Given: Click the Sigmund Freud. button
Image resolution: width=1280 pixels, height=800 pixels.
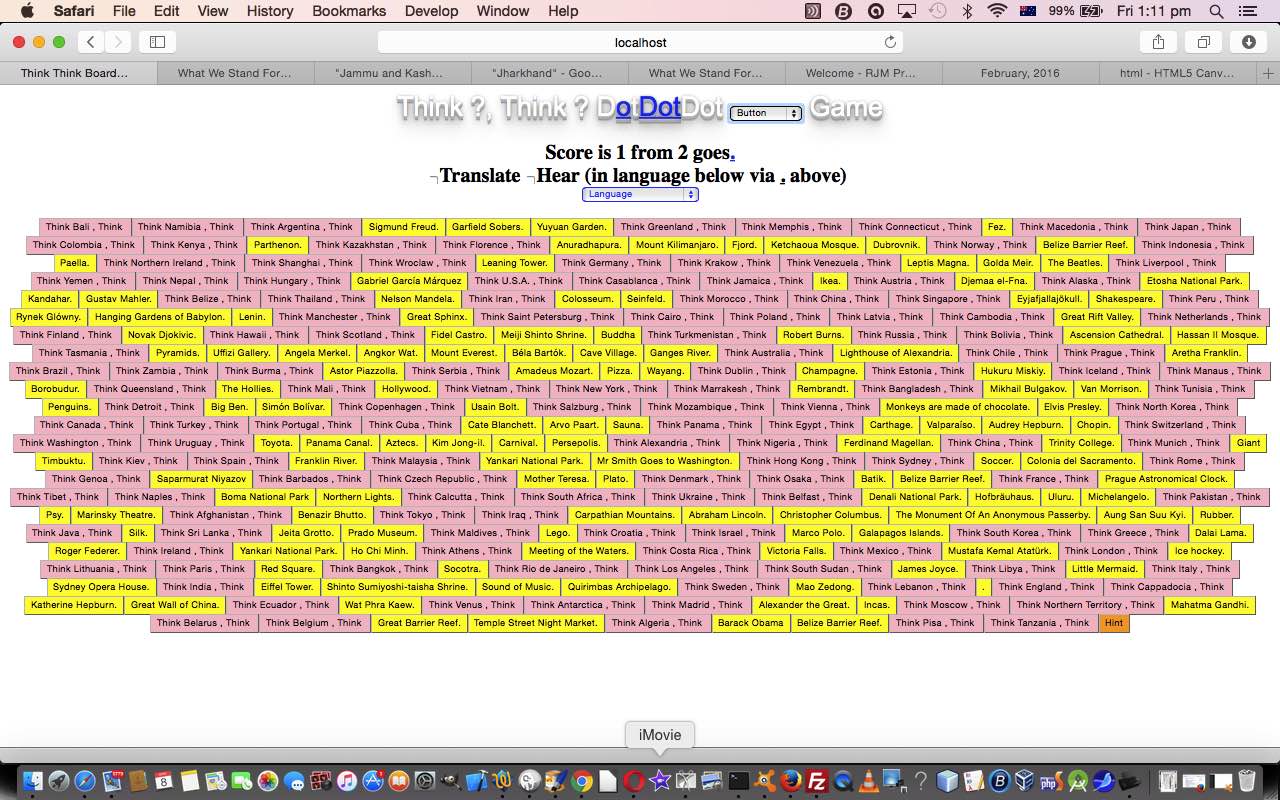Looking at the screenshot, I should [x=404, y=227].
